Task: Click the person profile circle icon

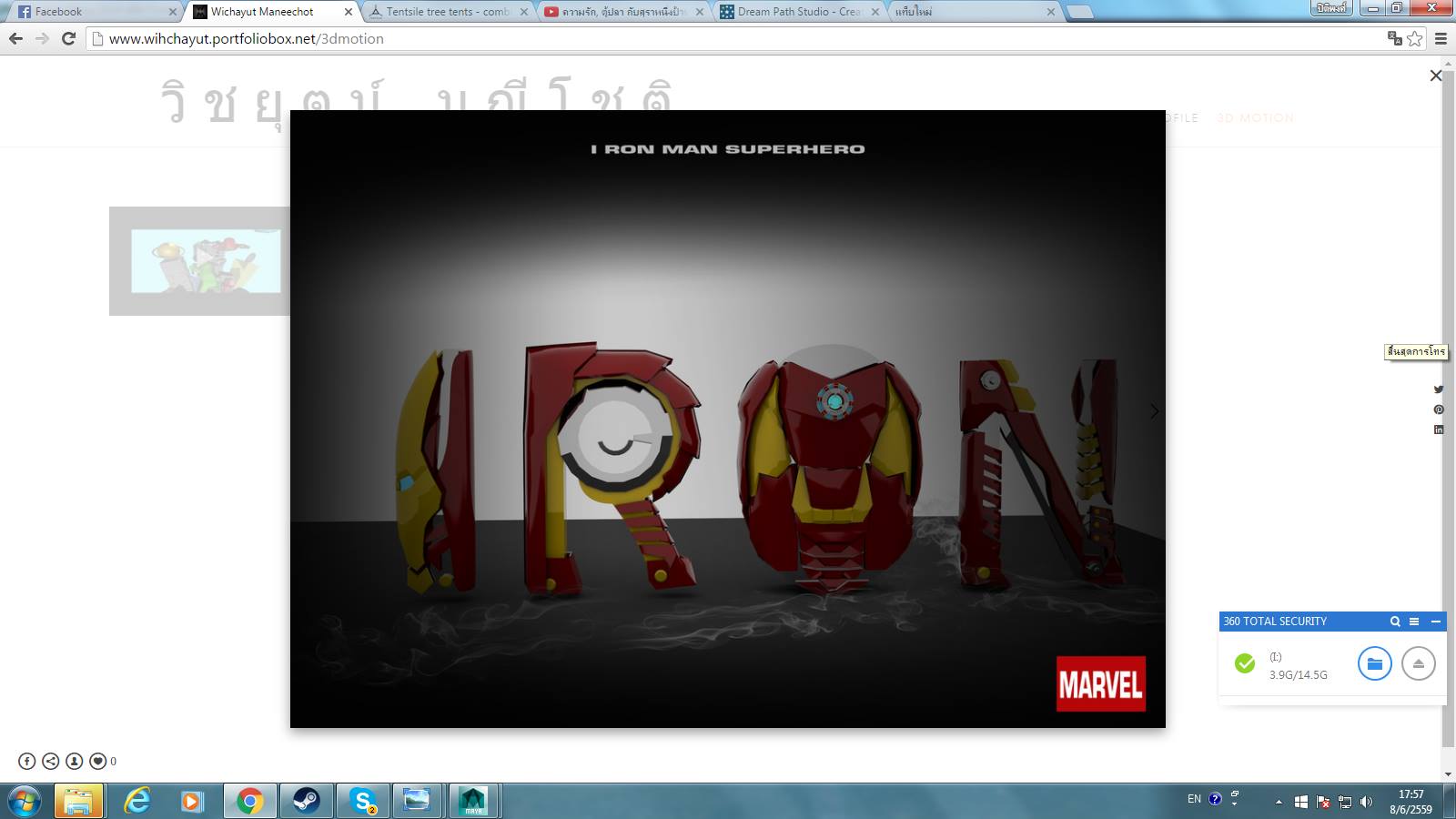Action: [75, 761]
